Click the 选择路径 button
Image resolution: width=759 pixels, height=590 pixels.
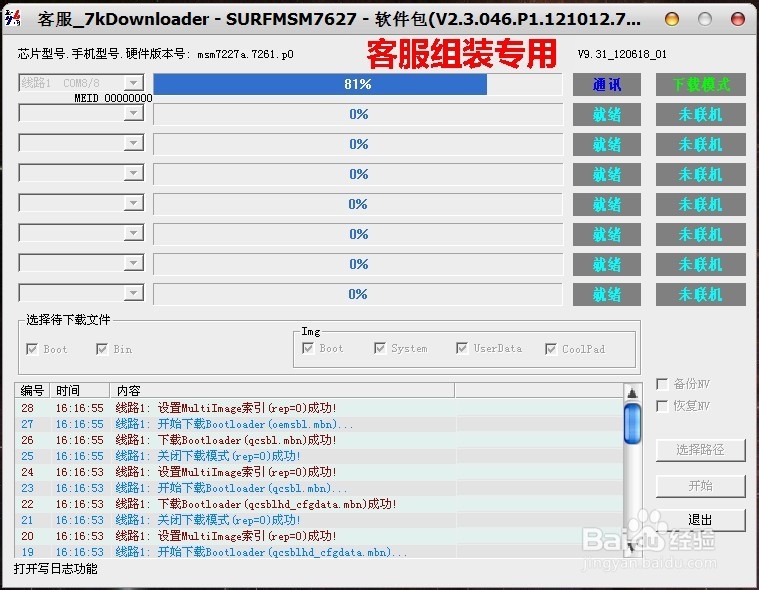click(700, 450)
